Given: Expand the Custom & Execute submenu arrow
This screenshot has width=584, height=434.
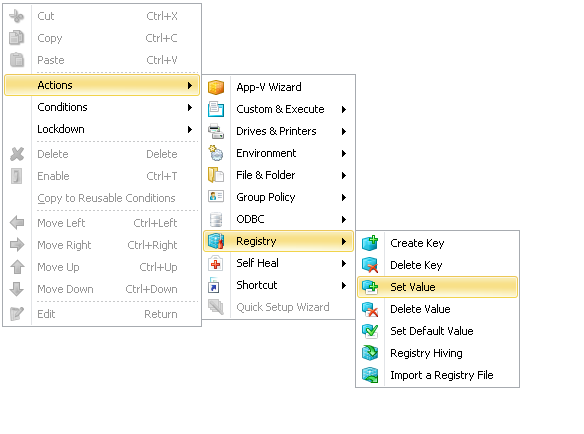Looking at the screenshot, I should 344,109.
